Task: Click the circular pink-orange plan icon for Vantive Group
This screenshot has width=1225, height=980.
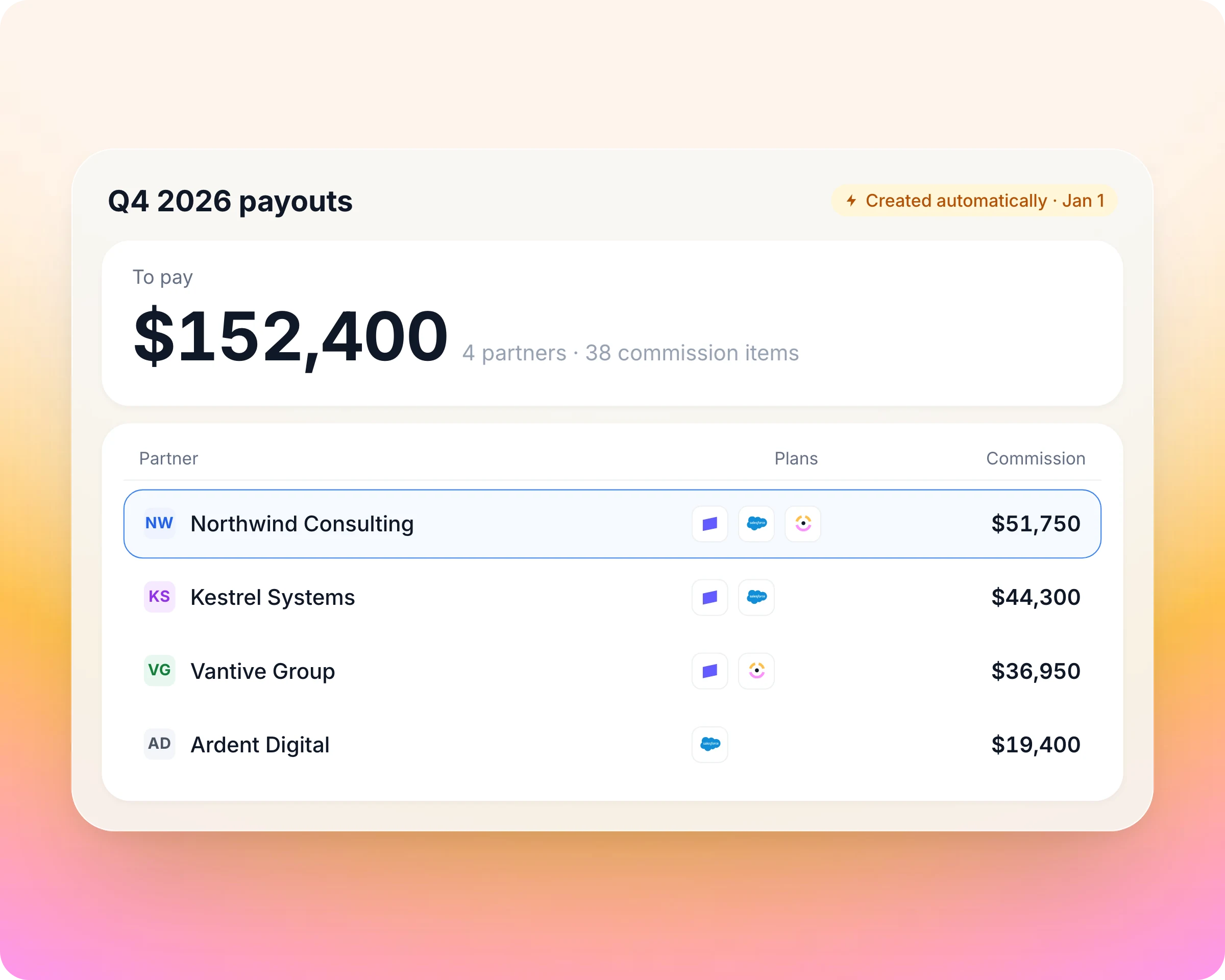Action: (756, 671)
